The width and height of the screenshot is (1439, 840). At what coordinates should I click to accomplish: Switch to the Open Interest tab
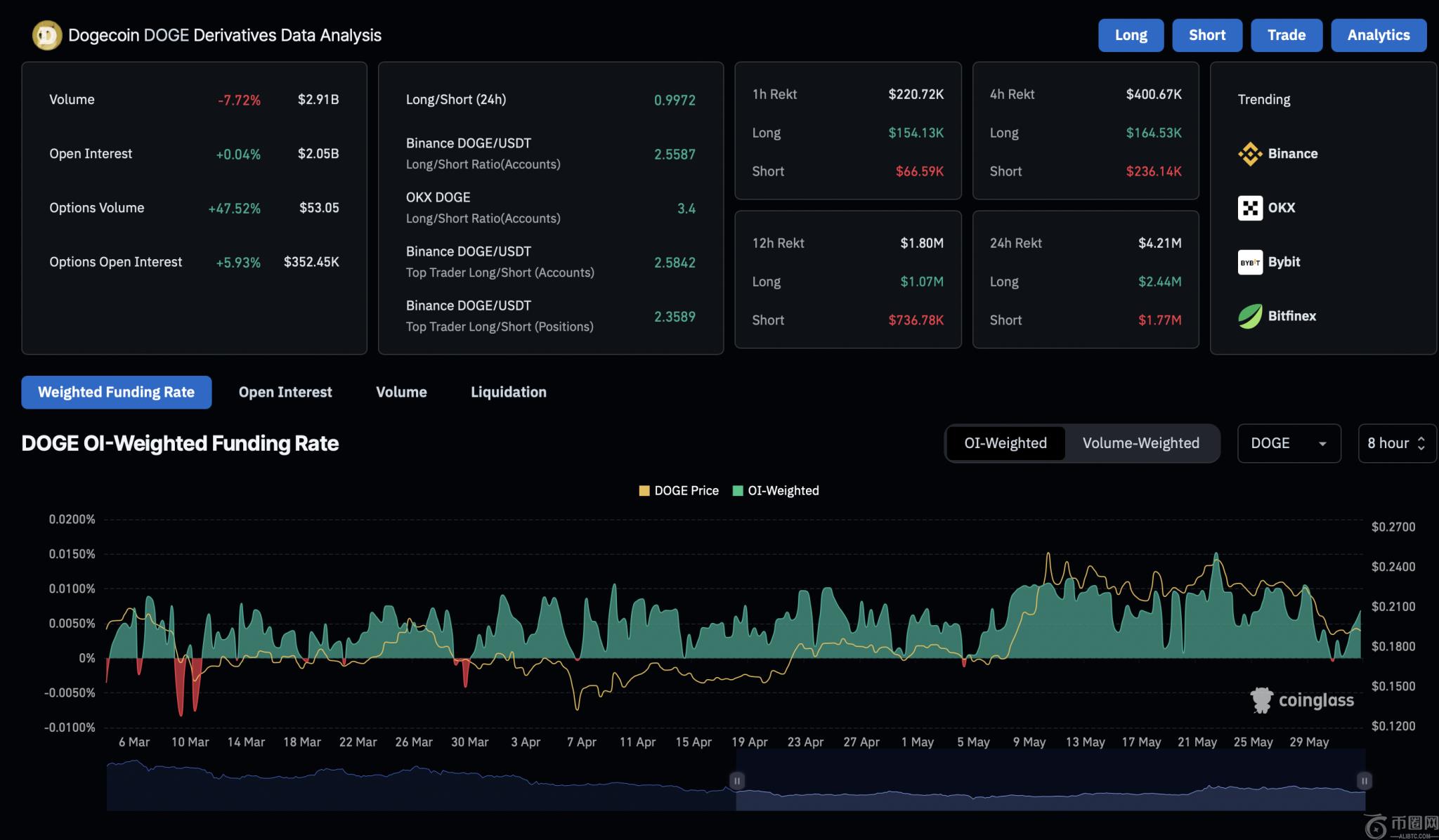[285, 393]
